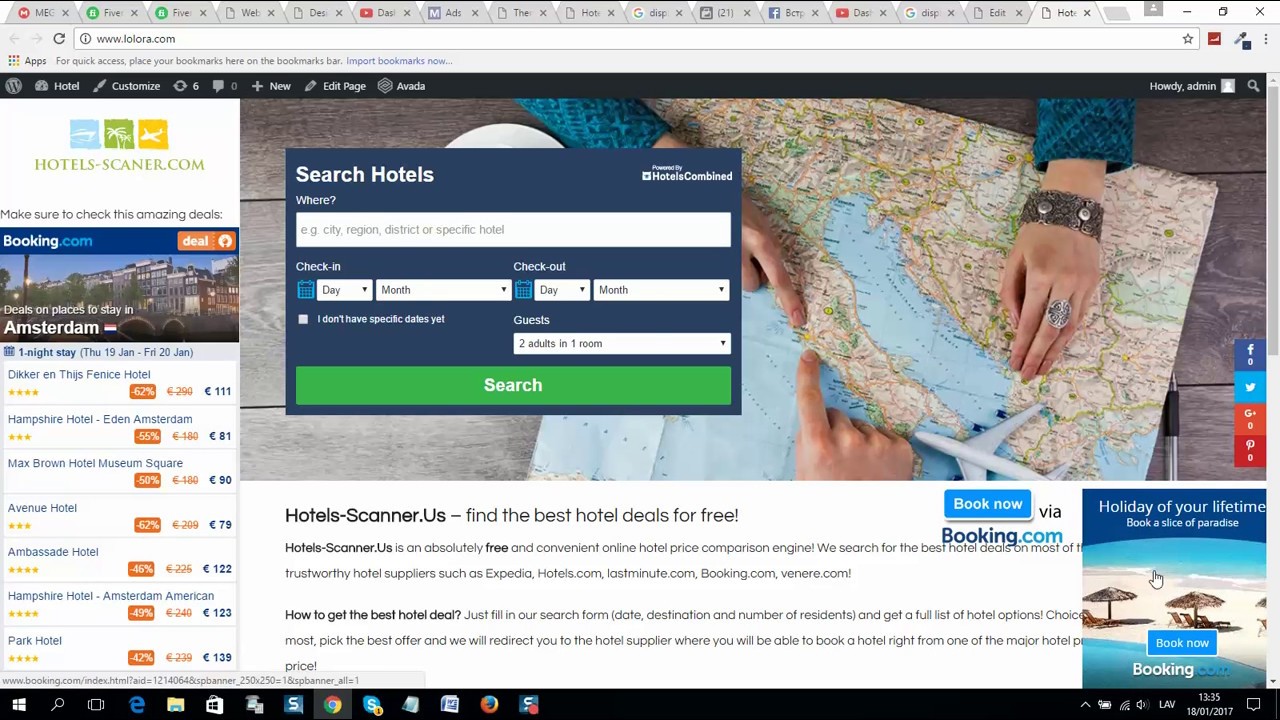Screen dimensions: 1280x720
Task: Open the check-in Month dropdown
Action: [x=443, y=290]
